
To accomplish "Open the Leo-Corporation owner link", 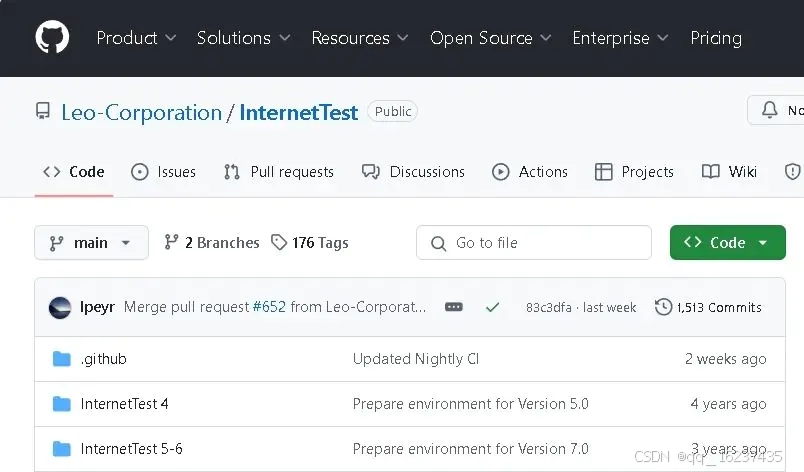I will [141, 112].
